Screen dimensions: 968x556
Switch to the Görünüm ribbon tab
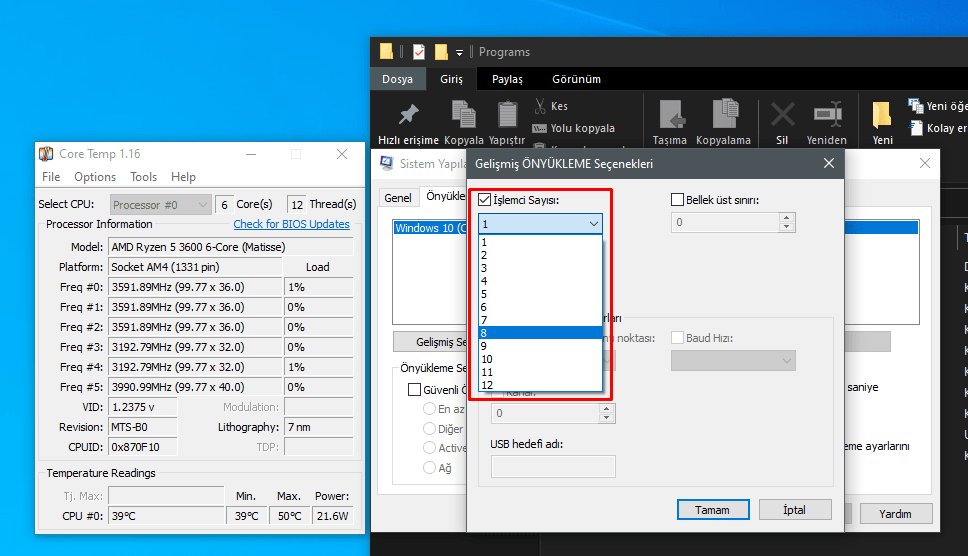tap(577, 79)
